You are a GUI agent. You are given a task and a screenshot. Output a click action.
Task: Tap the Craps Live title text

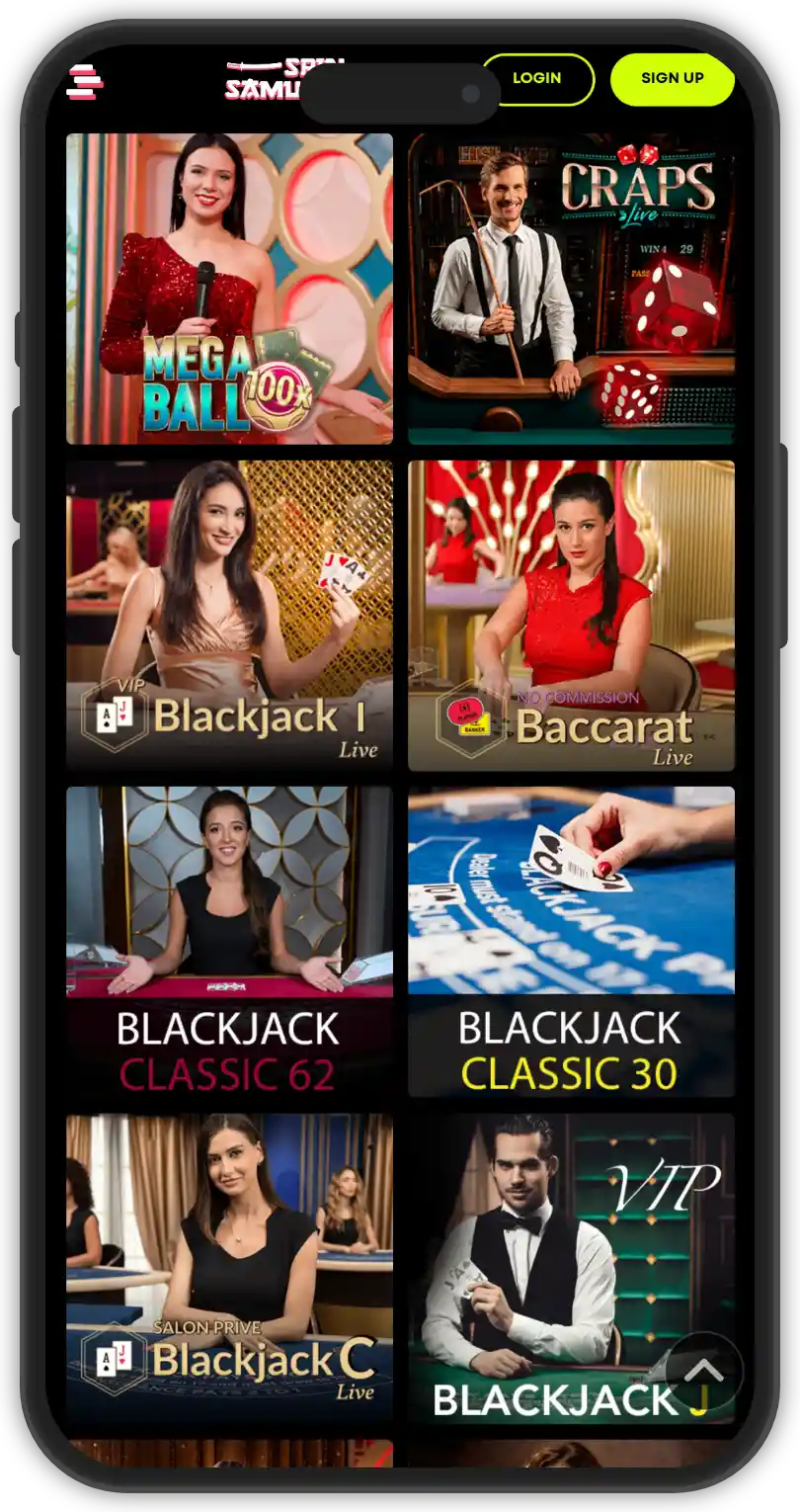coord(638,192)
